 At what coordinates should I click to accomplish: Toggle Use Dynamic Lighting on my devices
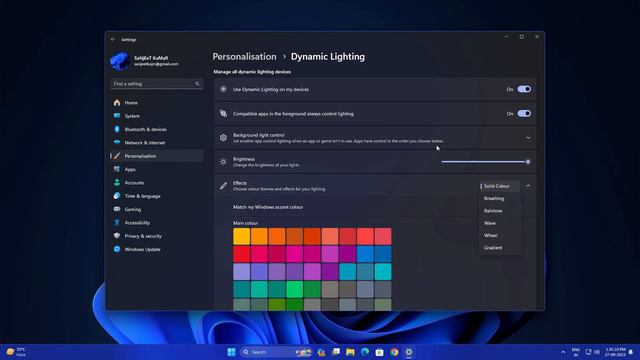click(x=524, y=89)
